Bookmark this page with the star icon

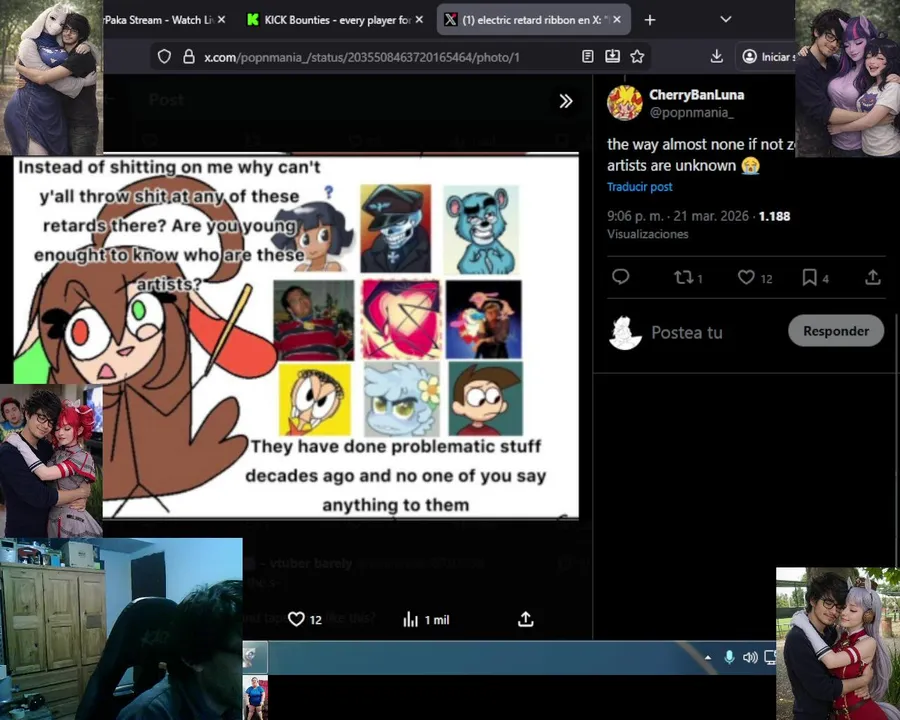(x=637, y=56)
